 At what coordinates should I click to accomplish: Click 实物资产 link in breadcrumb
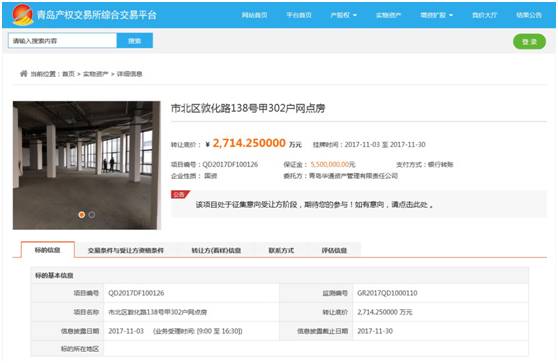[x=95, y=74]
